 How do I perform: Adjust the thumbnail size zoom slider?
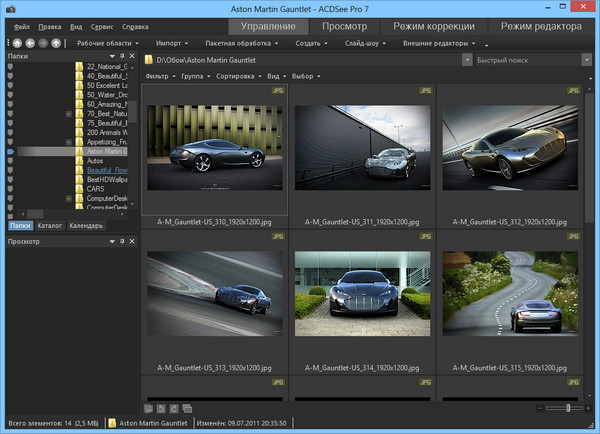pyautogui.click(x=568, y=408)
